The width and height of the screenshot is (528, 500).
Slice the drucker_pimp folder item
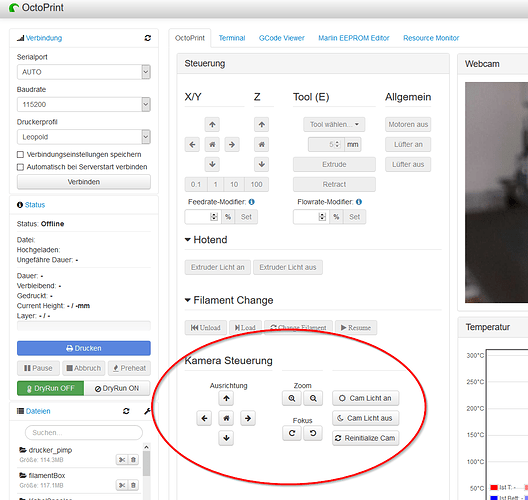122,460
